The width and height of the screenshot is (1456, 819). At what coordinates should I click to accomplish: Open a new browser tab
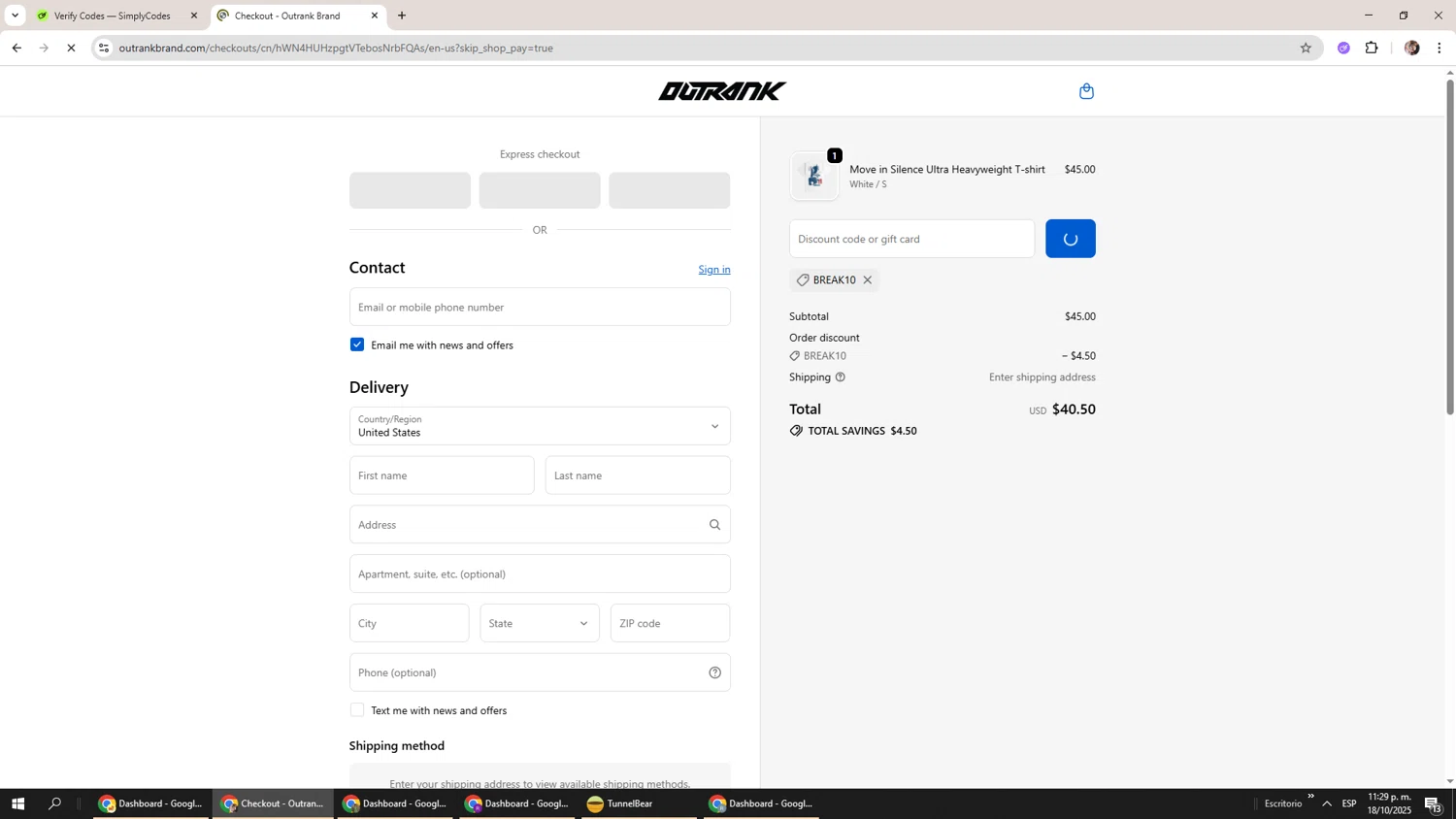[402, 16]
